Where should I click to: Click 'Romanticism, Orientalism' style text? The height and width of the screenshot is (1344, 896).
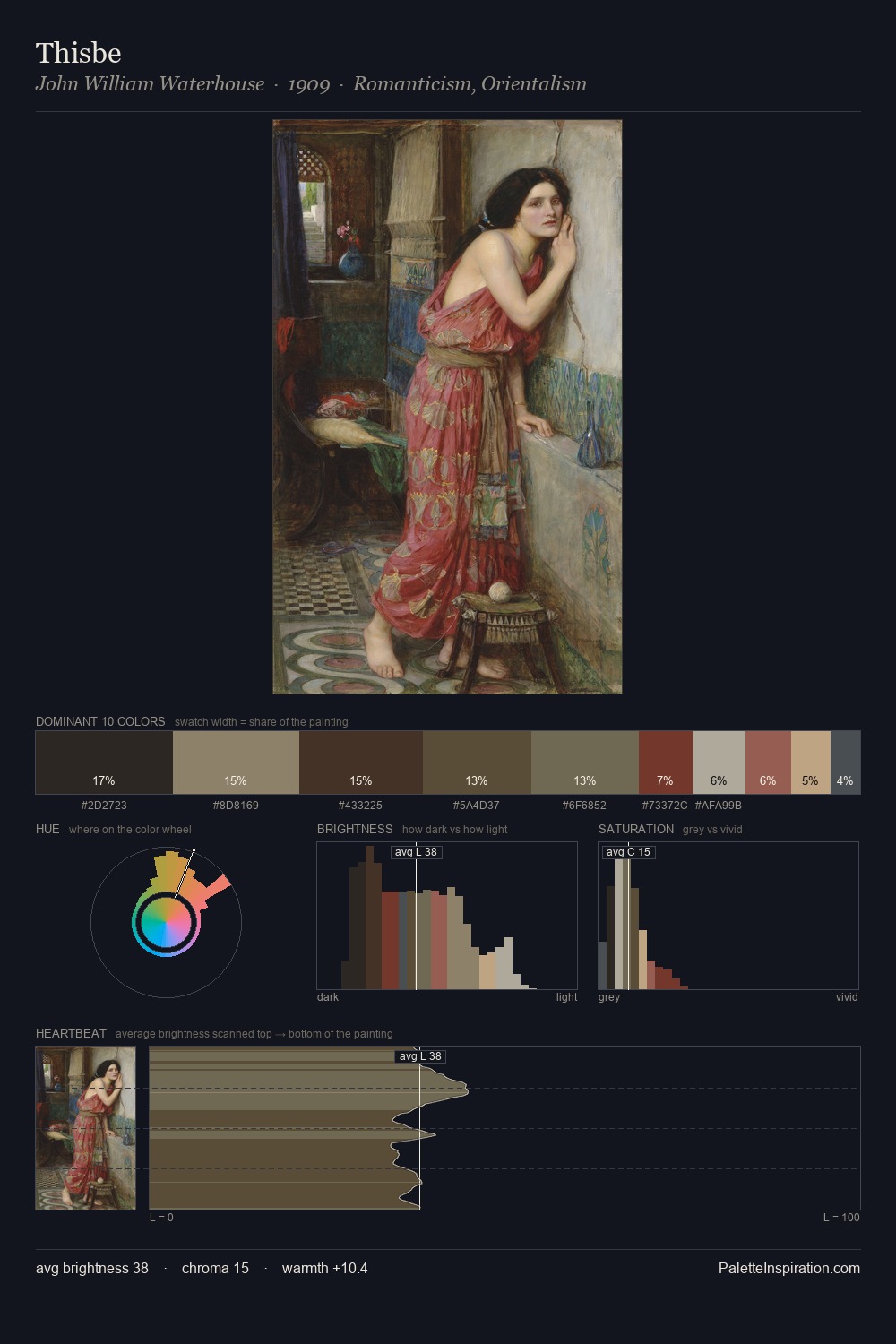tap(470, 84)
